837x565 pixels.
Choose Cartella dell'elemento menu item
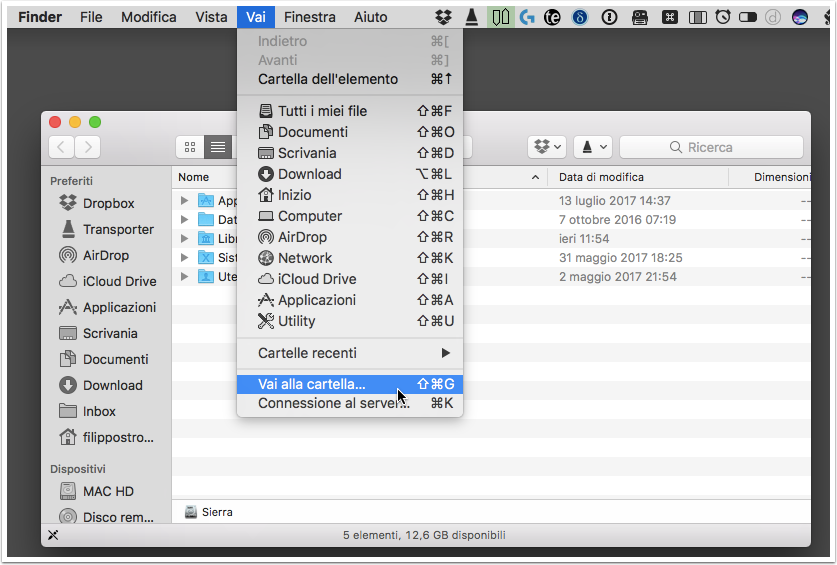[350, 79]
